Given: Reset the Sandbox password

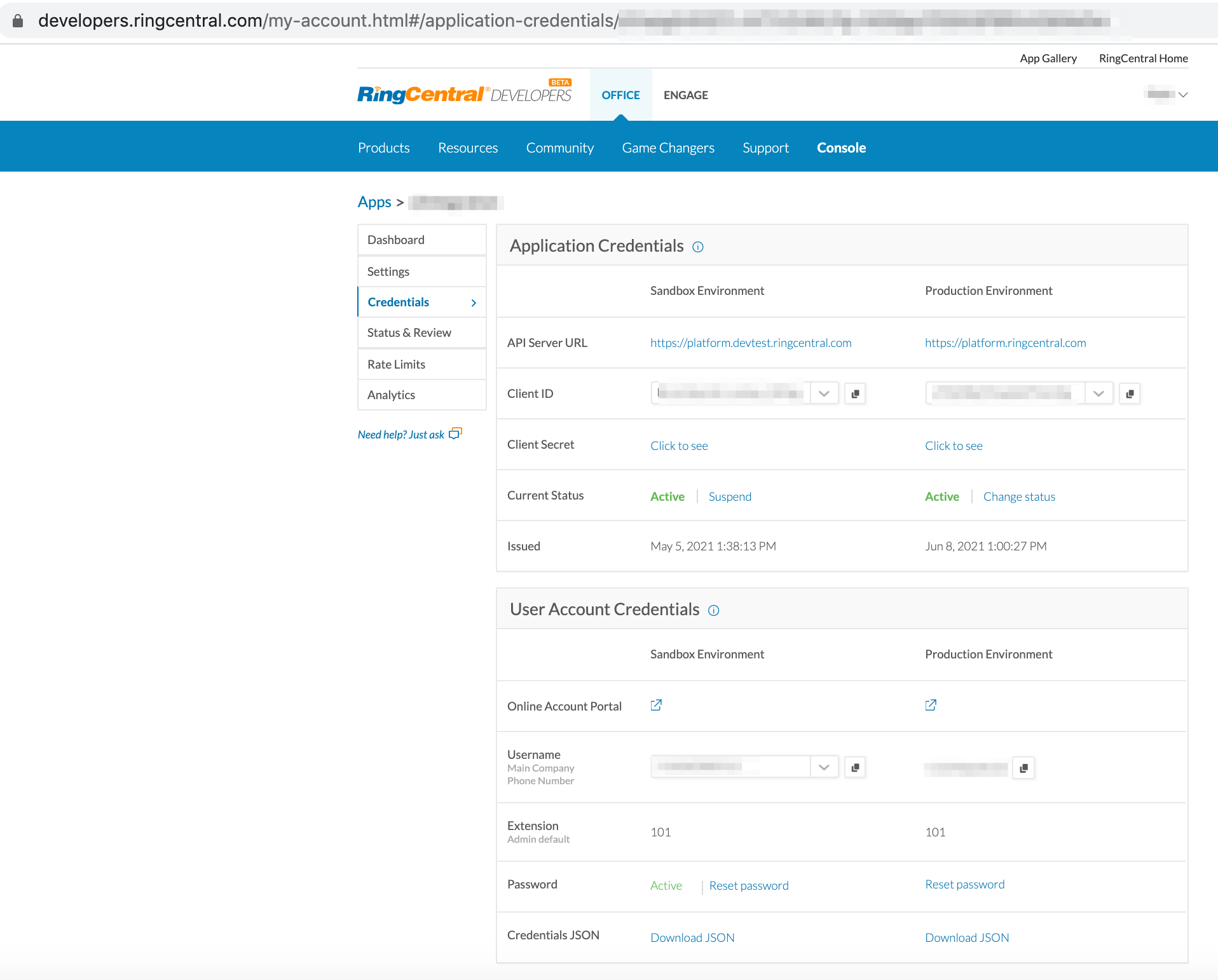Looking at the screenshot, I should (x=749, y=885).
